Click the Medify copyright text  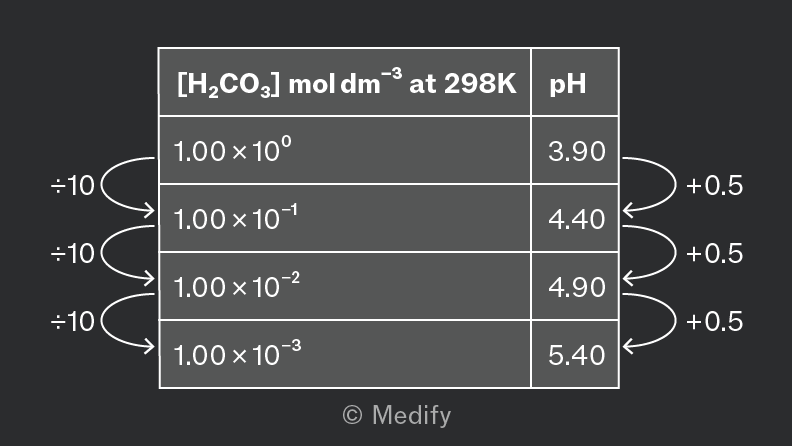pyautogui.click(x=397, y=416)
